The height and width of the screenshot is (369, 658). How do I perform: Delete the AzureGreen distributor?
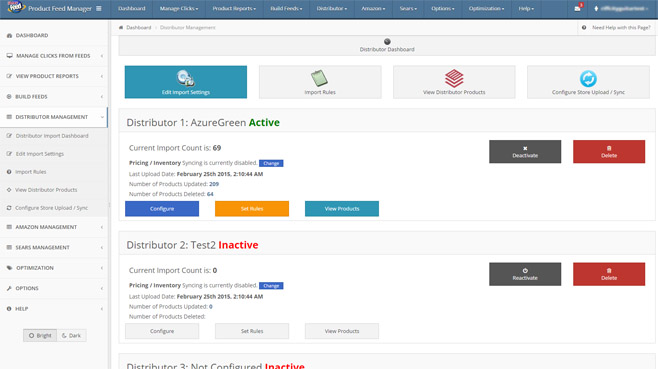click(609, 152)
